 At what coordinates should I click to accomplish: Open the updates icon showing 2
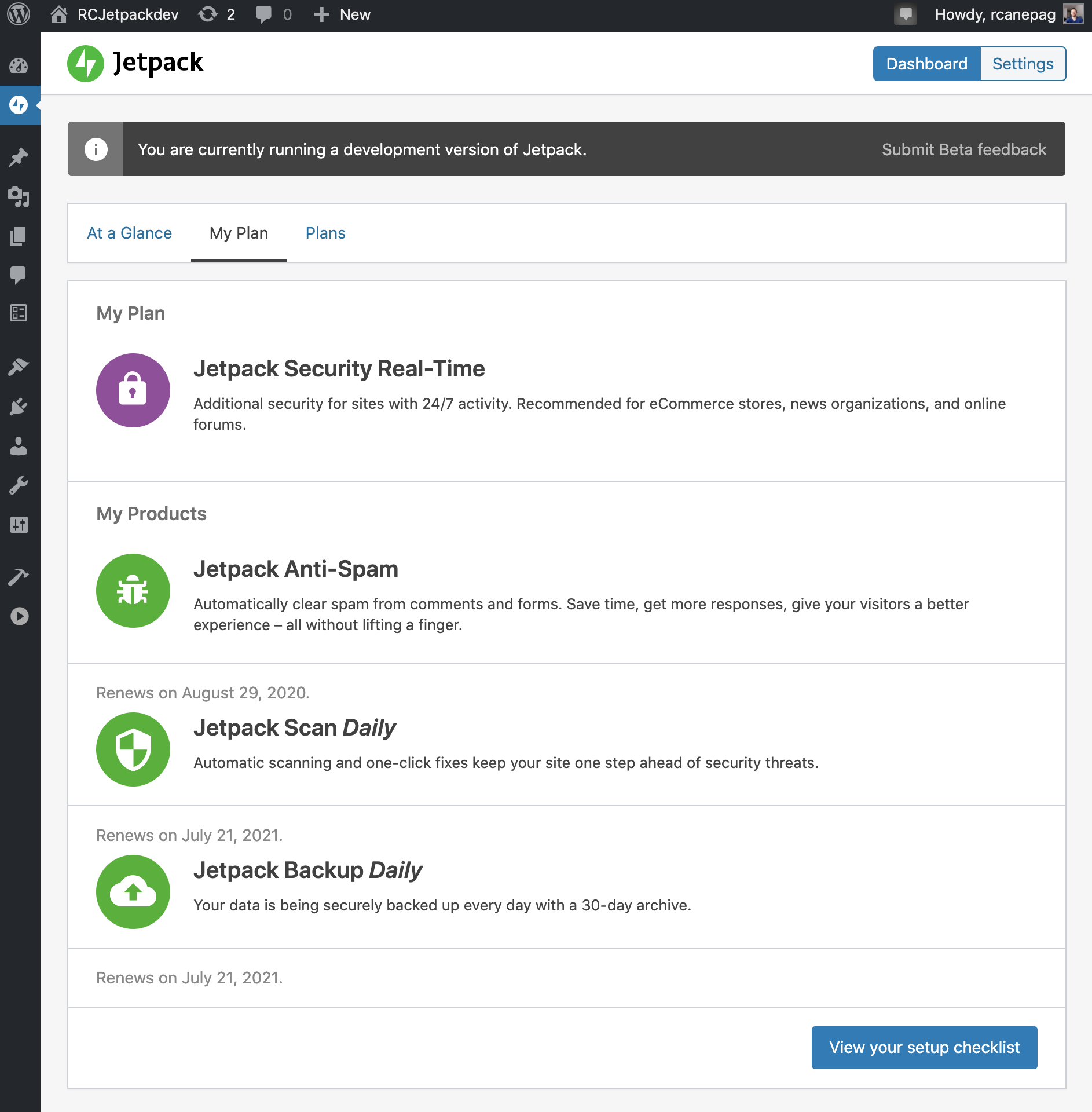coord(217,14)
